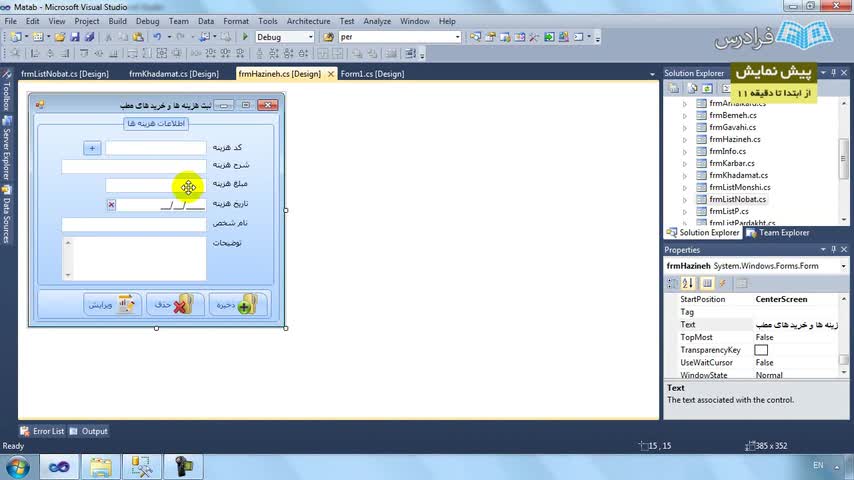Click the Undo arrow icon
The image size is (854, 480).
157,37
